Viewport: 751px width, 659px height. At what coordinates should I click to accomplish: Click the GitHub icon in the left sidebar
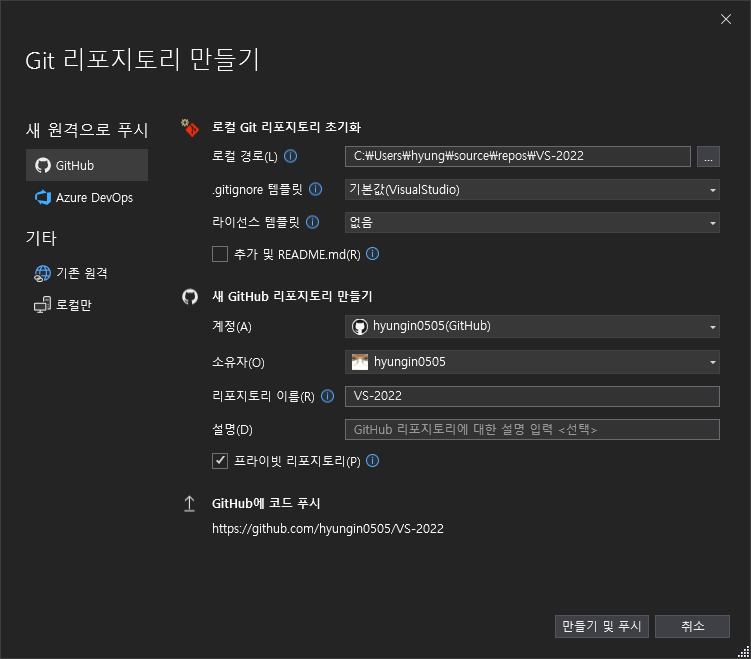(x=43, y=165)
